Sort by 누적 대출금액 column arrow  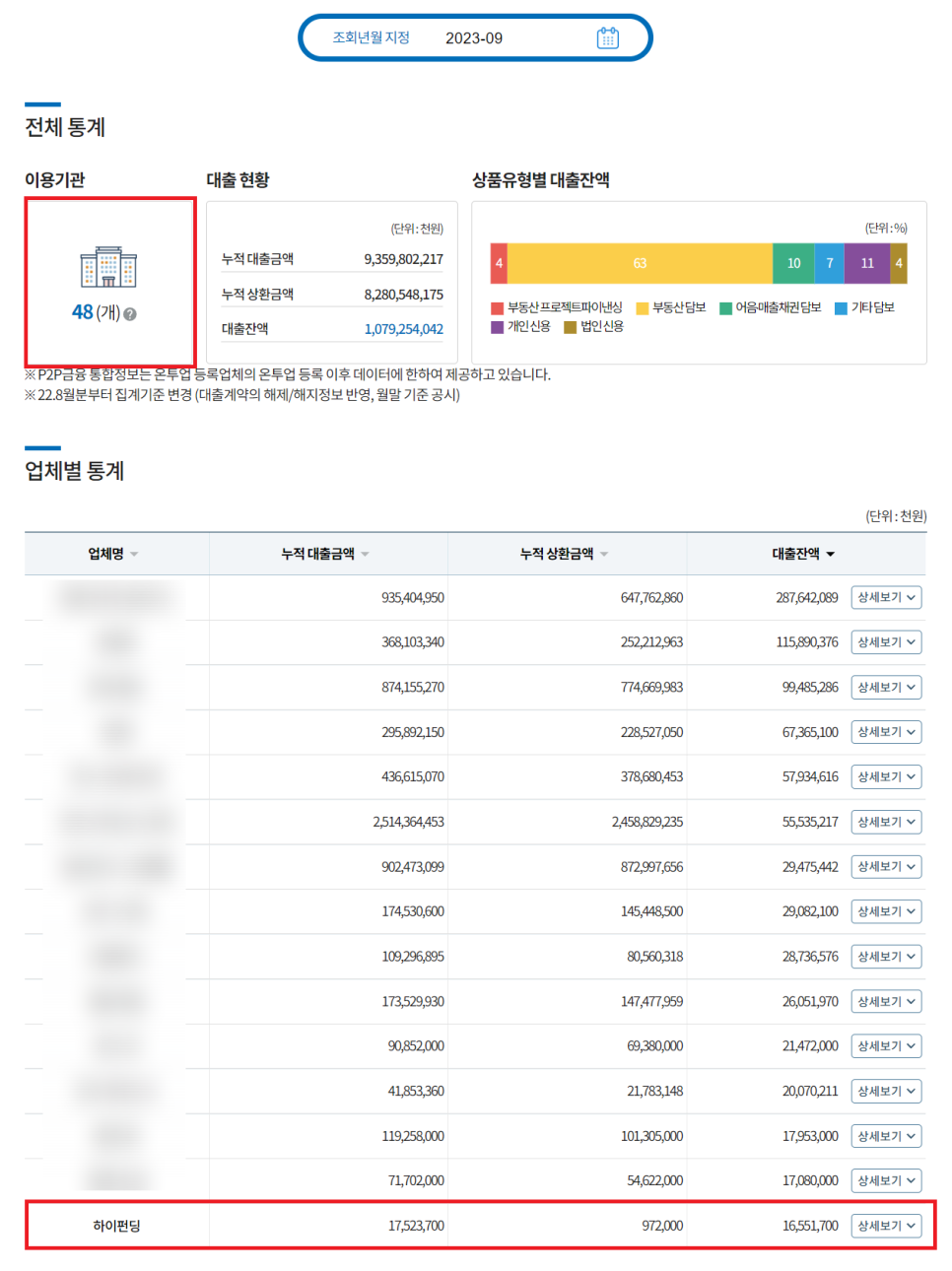pyautogui.click(x=365, y=555)
